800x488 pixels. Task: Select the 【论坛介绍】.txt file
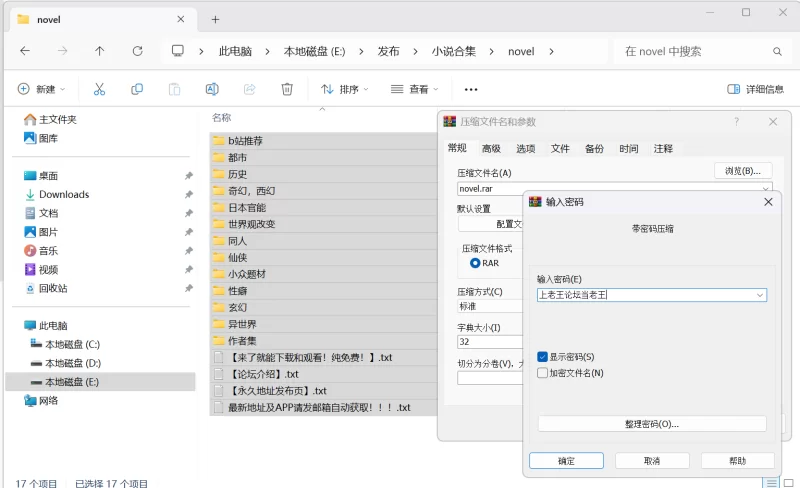(323, 374)
